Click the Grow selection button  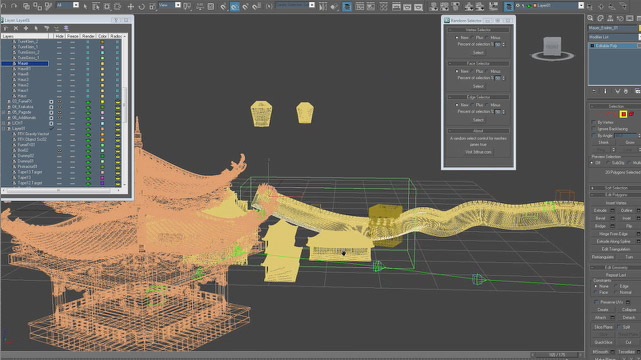coord(630,143)
